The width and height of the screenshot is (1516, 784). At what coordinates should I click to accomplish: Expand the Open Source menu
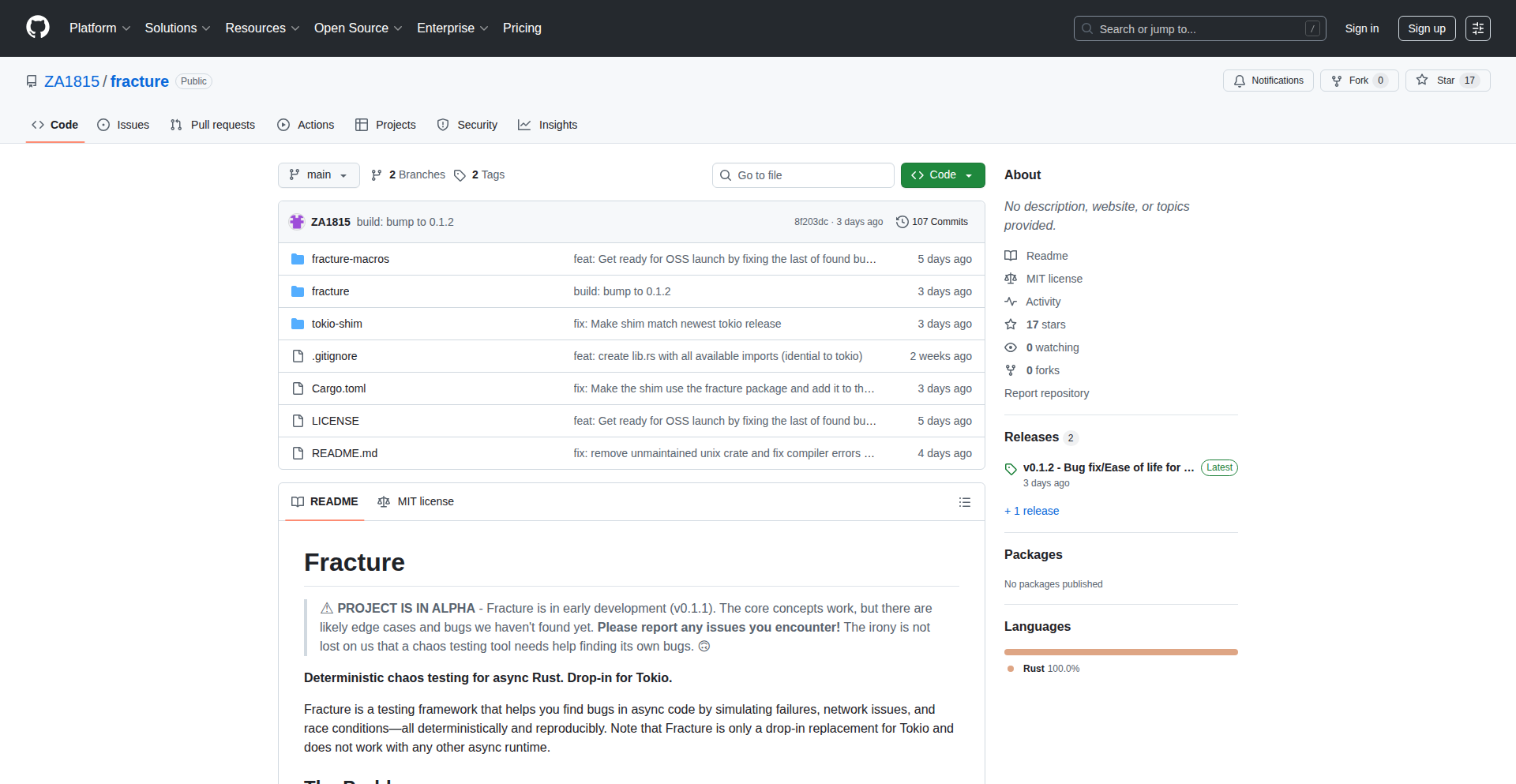click(x=358, y=28)
